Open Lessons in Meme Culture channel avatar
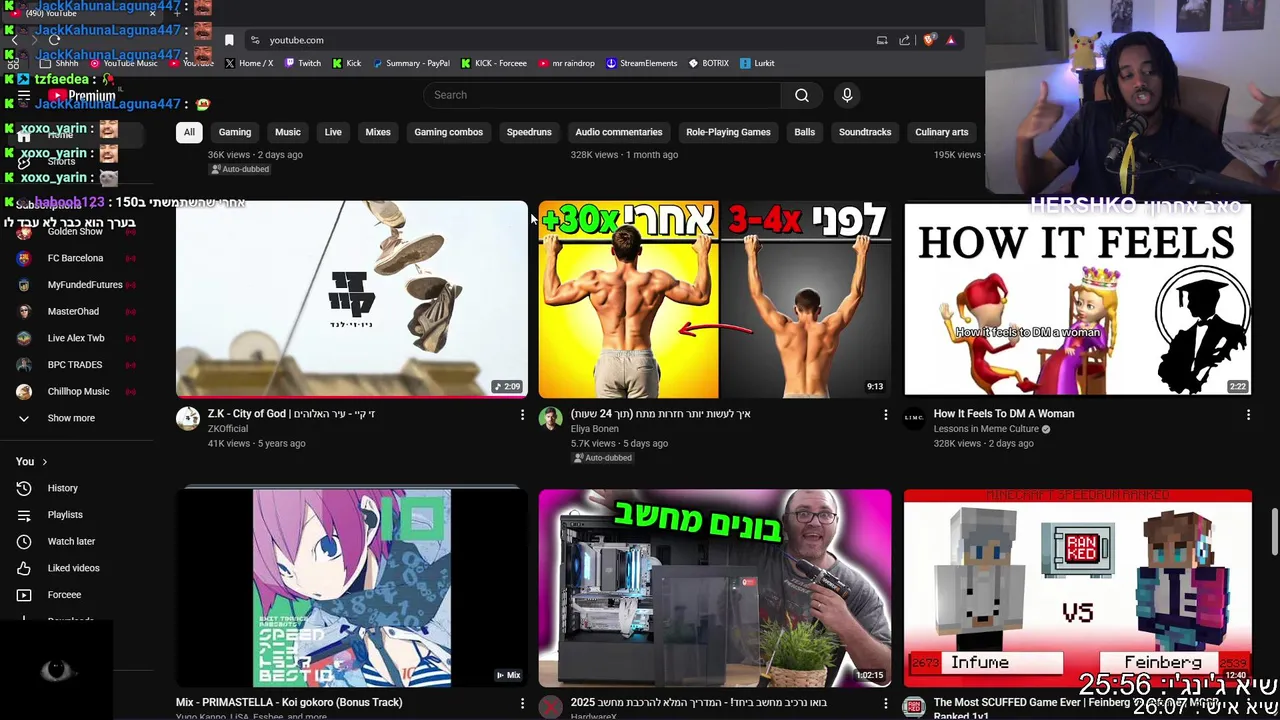The width and height of the screenshot is (1280, 720). point(914,419)
